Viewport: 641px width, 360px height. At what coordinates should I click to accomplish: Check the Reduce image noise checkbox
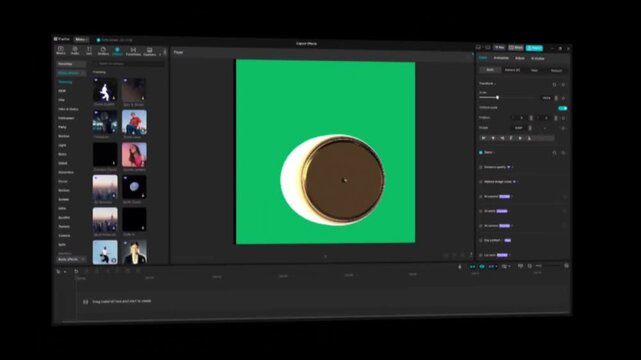click(x=481, y=182)
